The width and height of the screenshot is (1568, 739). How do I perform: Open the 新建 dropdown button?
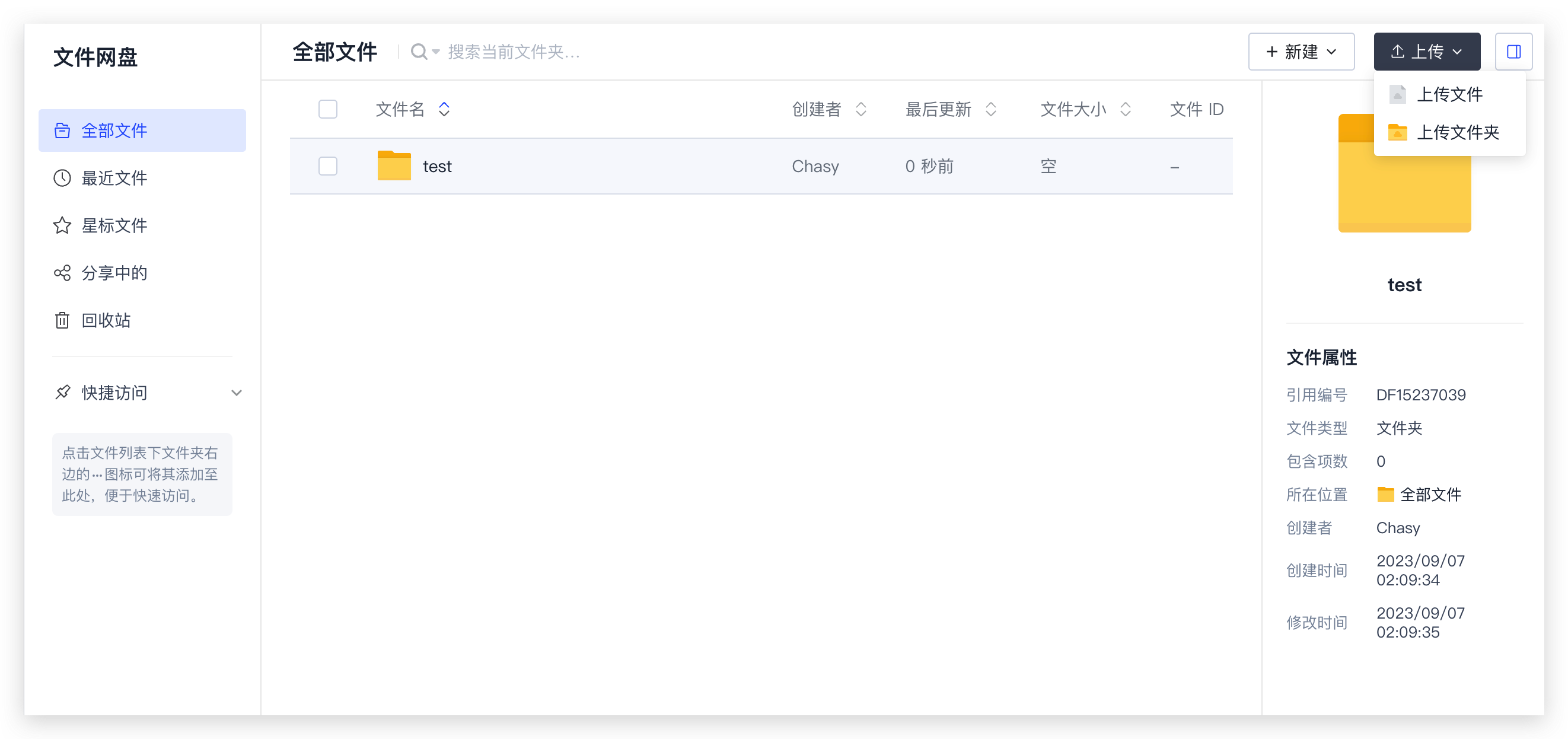coord(1301,52)
